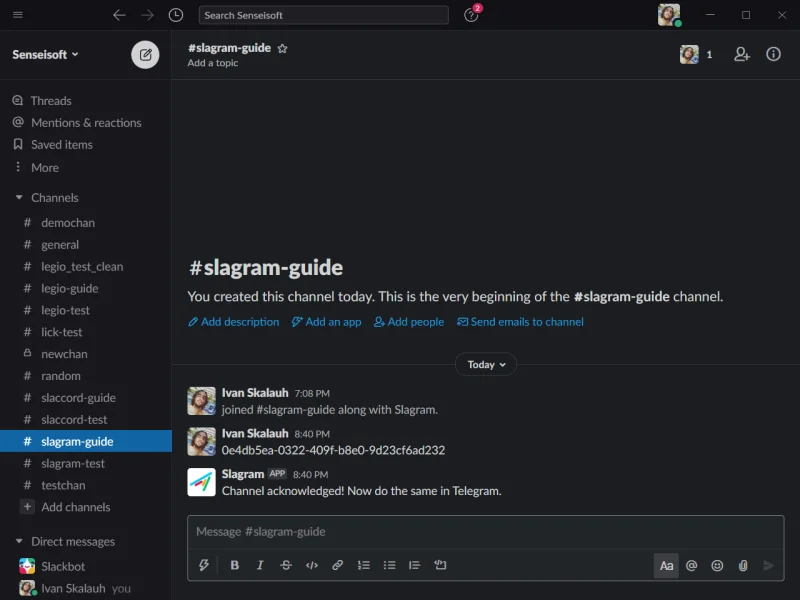Toggle bold formatting
This screenshot has height=600, width=800.
tap(235, 565)
